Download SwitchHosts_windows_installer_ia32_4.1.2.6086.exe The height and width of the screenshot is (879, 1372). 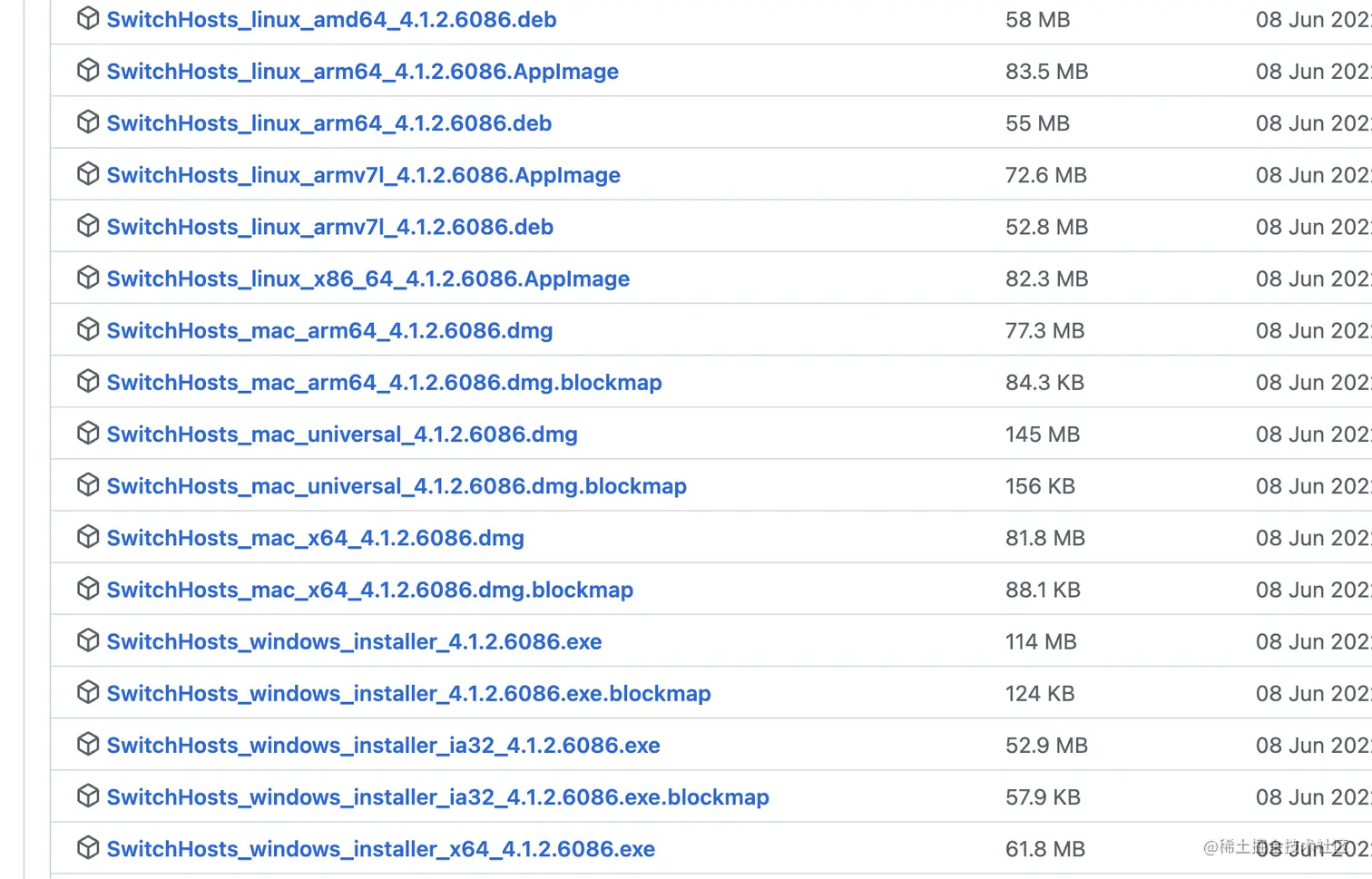383,744
